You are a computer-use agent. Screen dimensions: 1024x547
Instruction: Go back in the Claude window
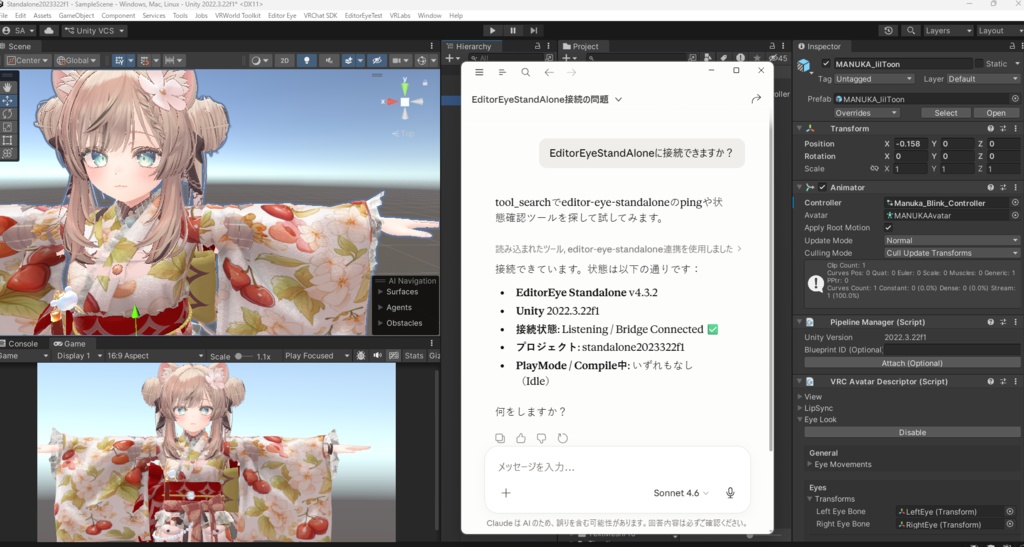coord(549,72)
